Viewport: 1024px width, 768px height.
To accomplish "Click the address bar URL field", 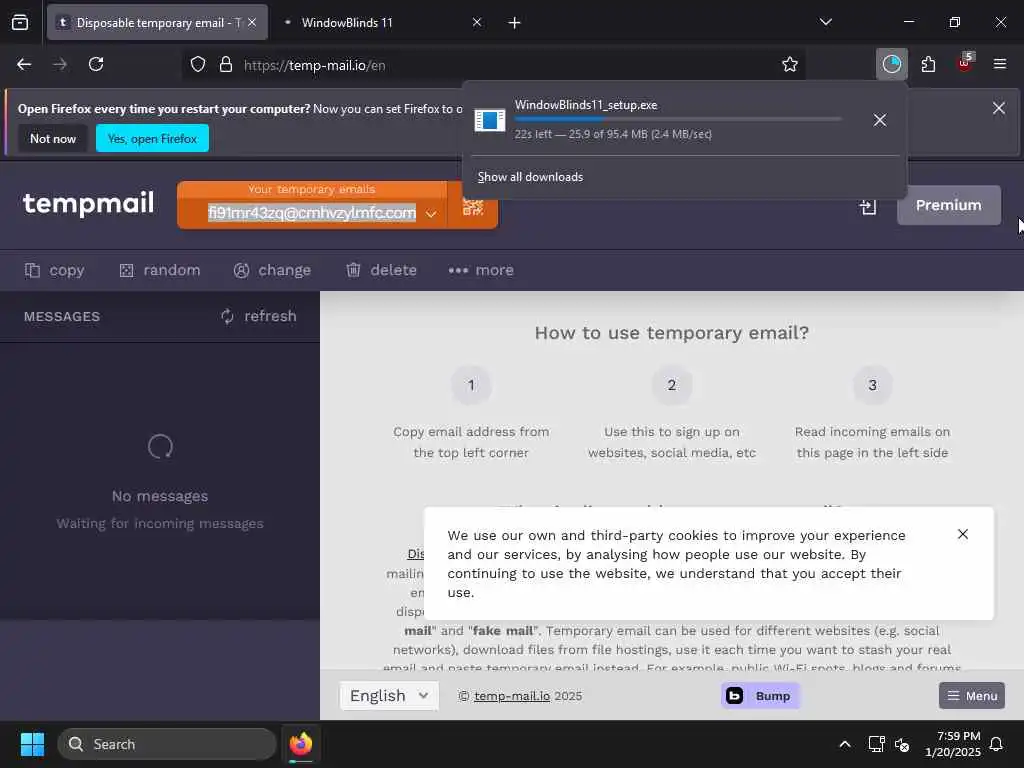I will pos(493,65).
